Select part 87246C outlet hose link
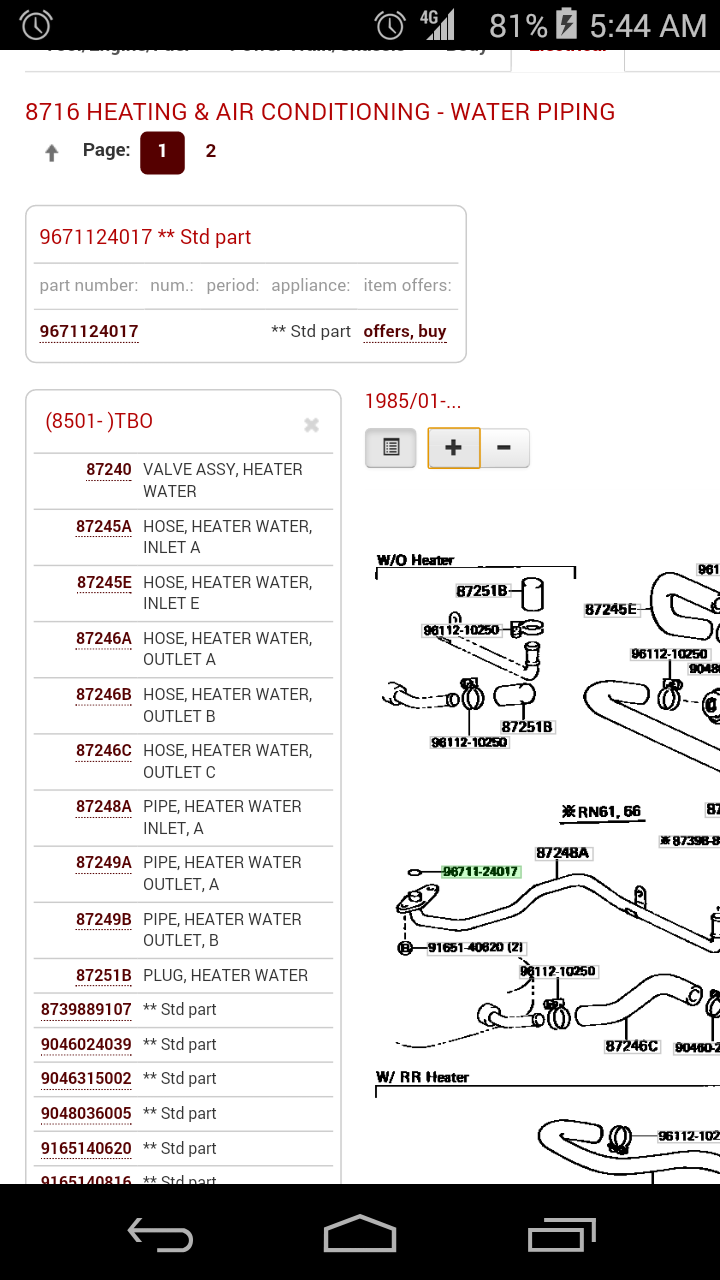Screen dimensions: 720x1280 tap(103, 751)
